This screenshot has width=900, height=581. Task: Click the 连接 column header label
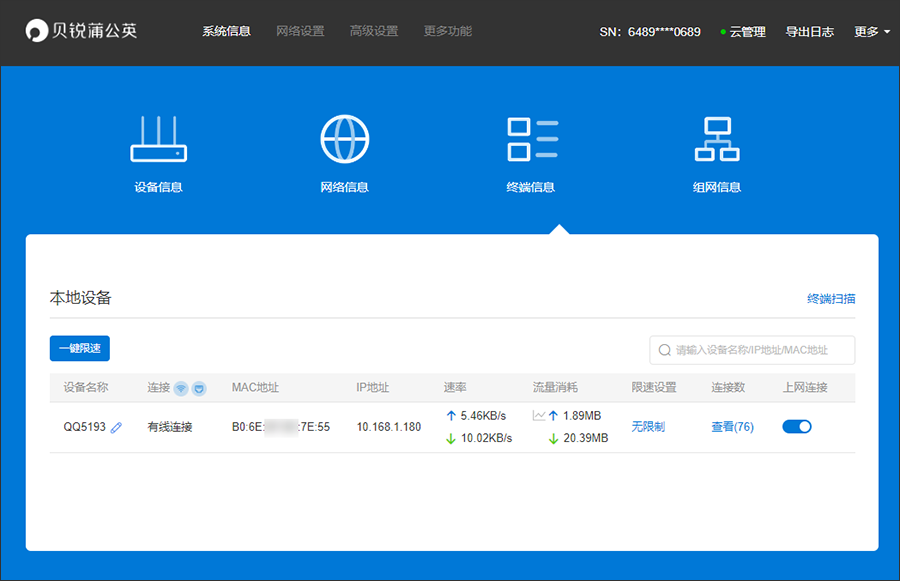pyautogui.click(x=158, y=388)
